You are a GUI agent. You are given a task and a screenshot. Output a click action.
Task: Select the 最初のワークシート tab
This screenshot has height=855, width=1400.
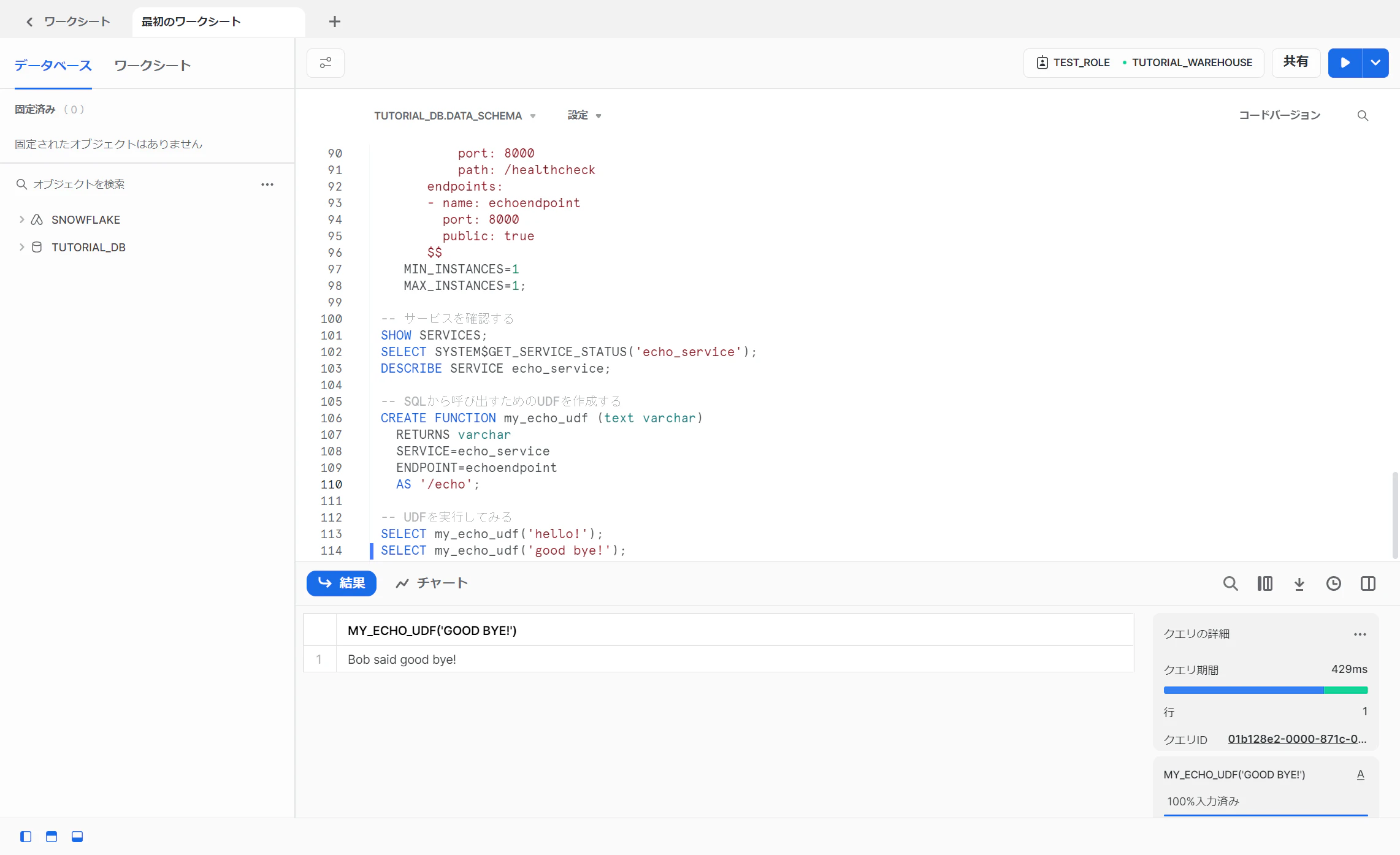(x=218, y=22)
